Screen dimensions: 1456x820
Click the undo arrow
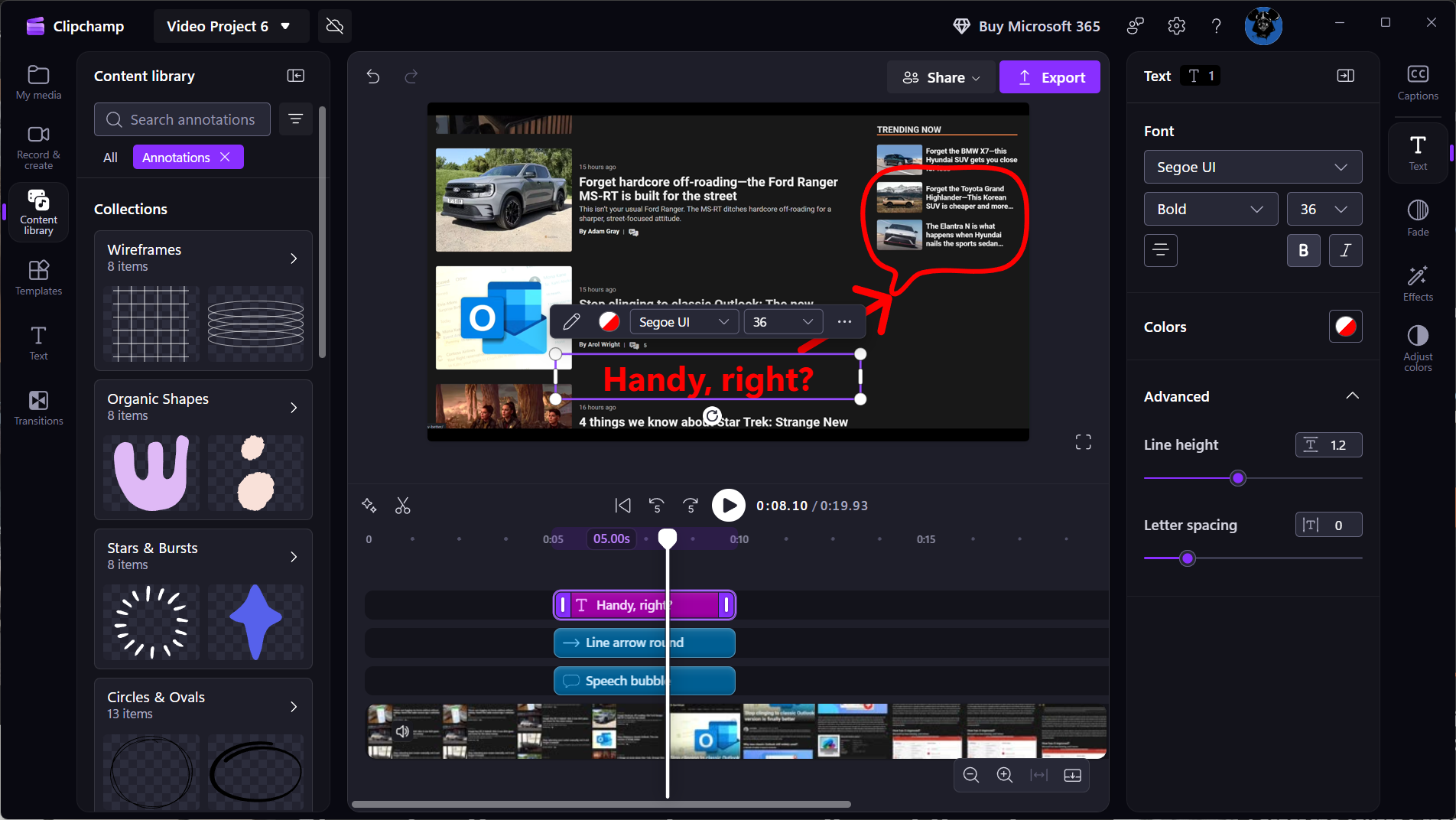373,76
